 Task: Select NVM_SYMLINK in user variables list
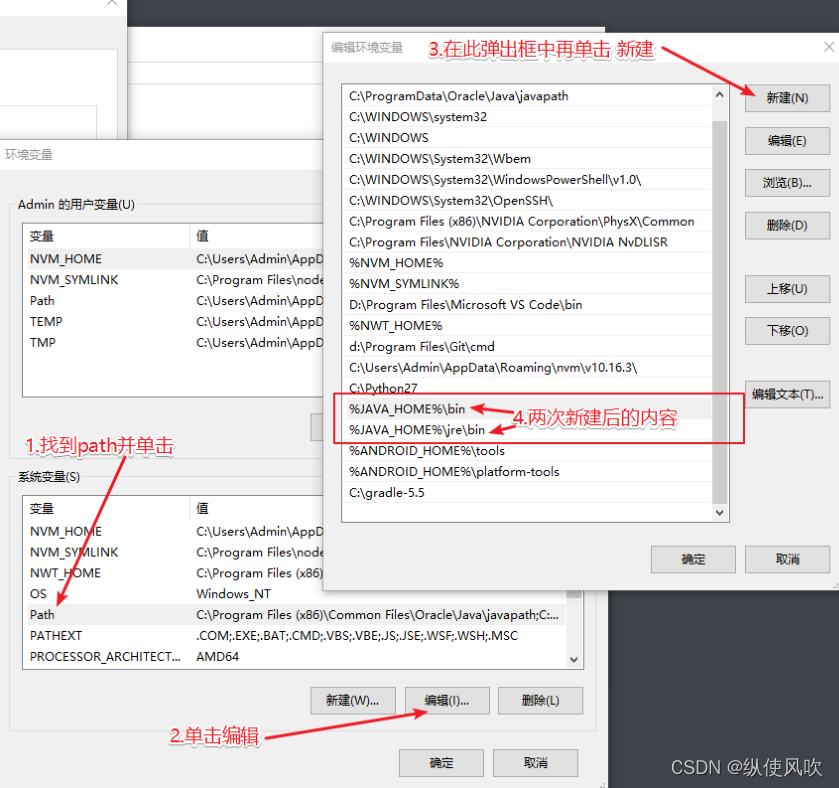[173, 280]
